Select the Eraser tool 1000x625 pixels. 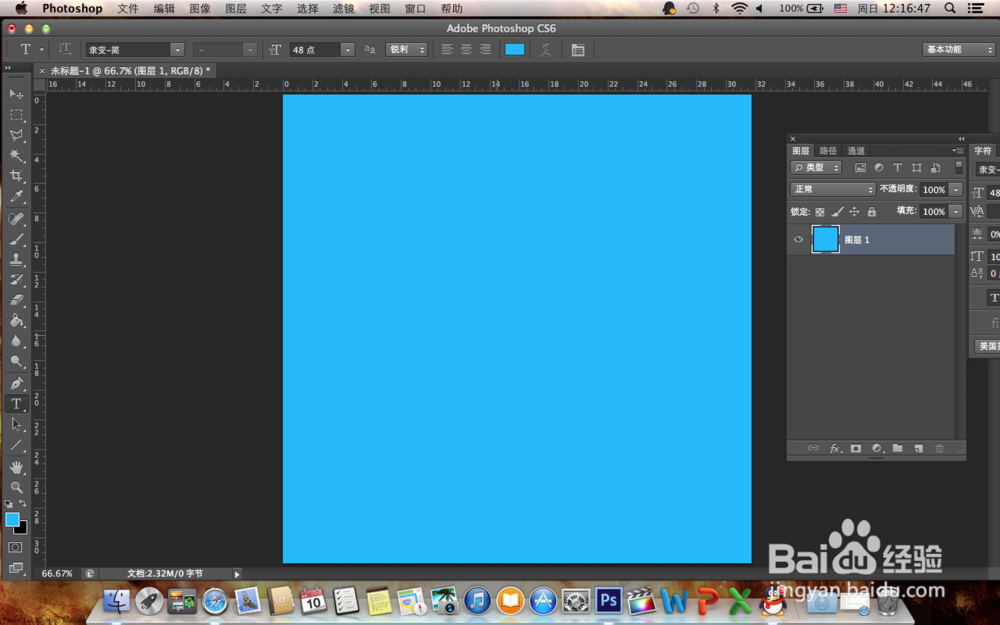click(x=17, y=300)
